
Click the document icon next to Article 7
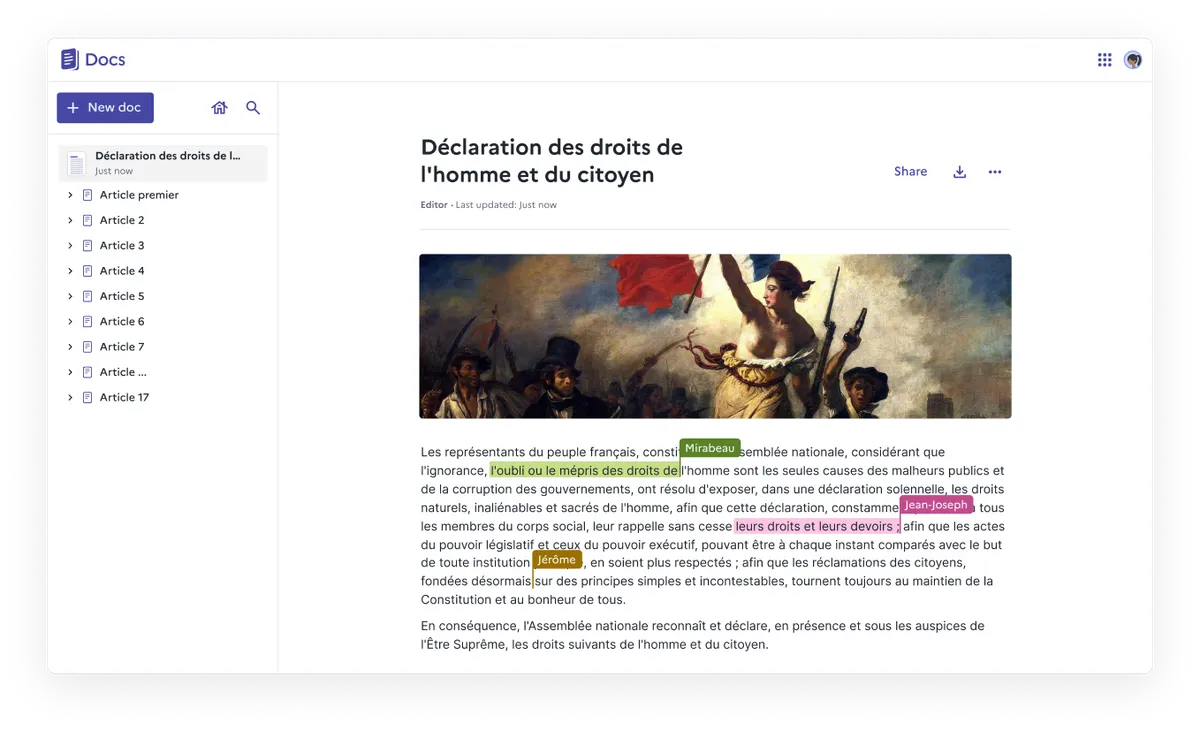pos(88,347)
